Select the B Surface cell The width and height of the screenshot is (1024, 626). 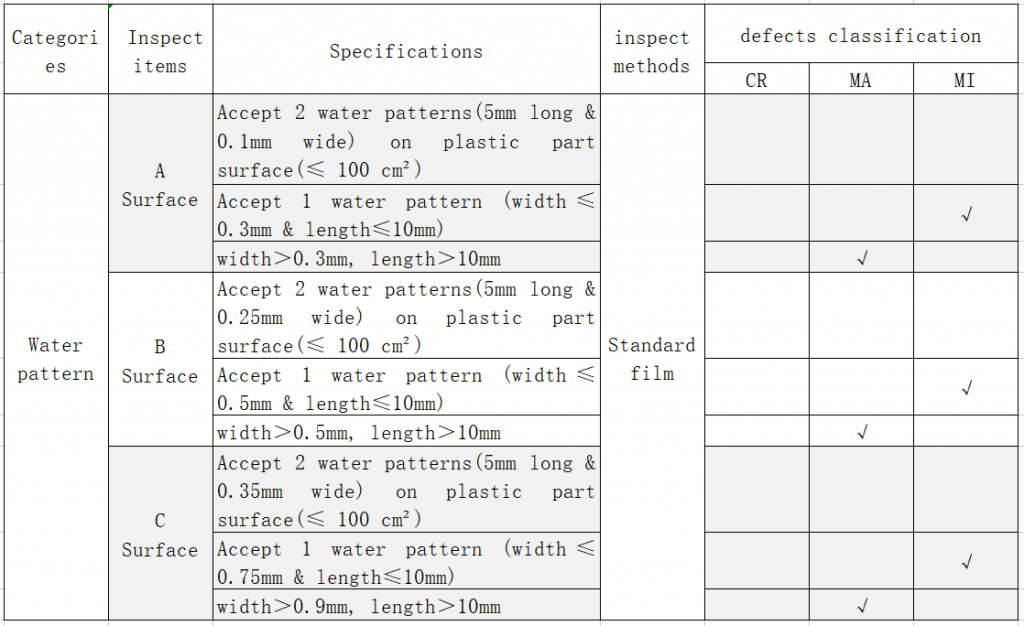(161, 360)
